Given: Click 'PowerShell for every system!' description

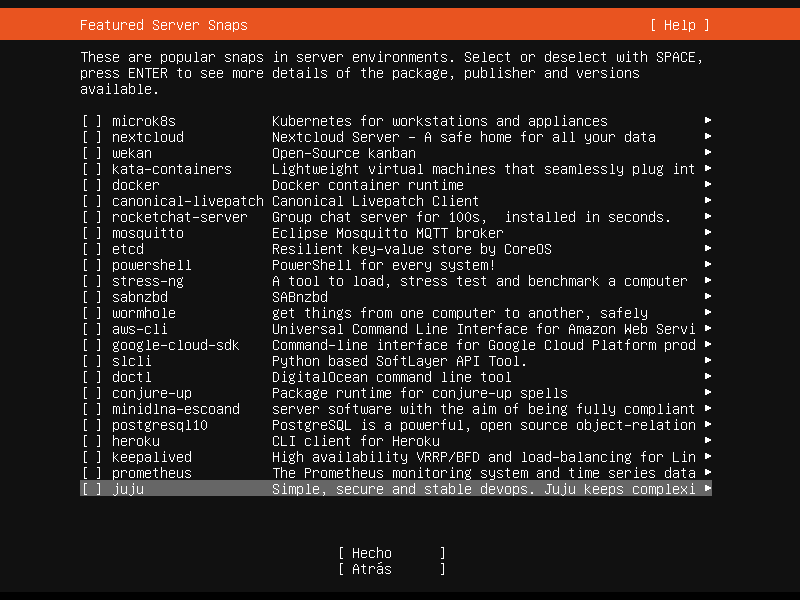Looking at the screenshot, I should point(384,265).
